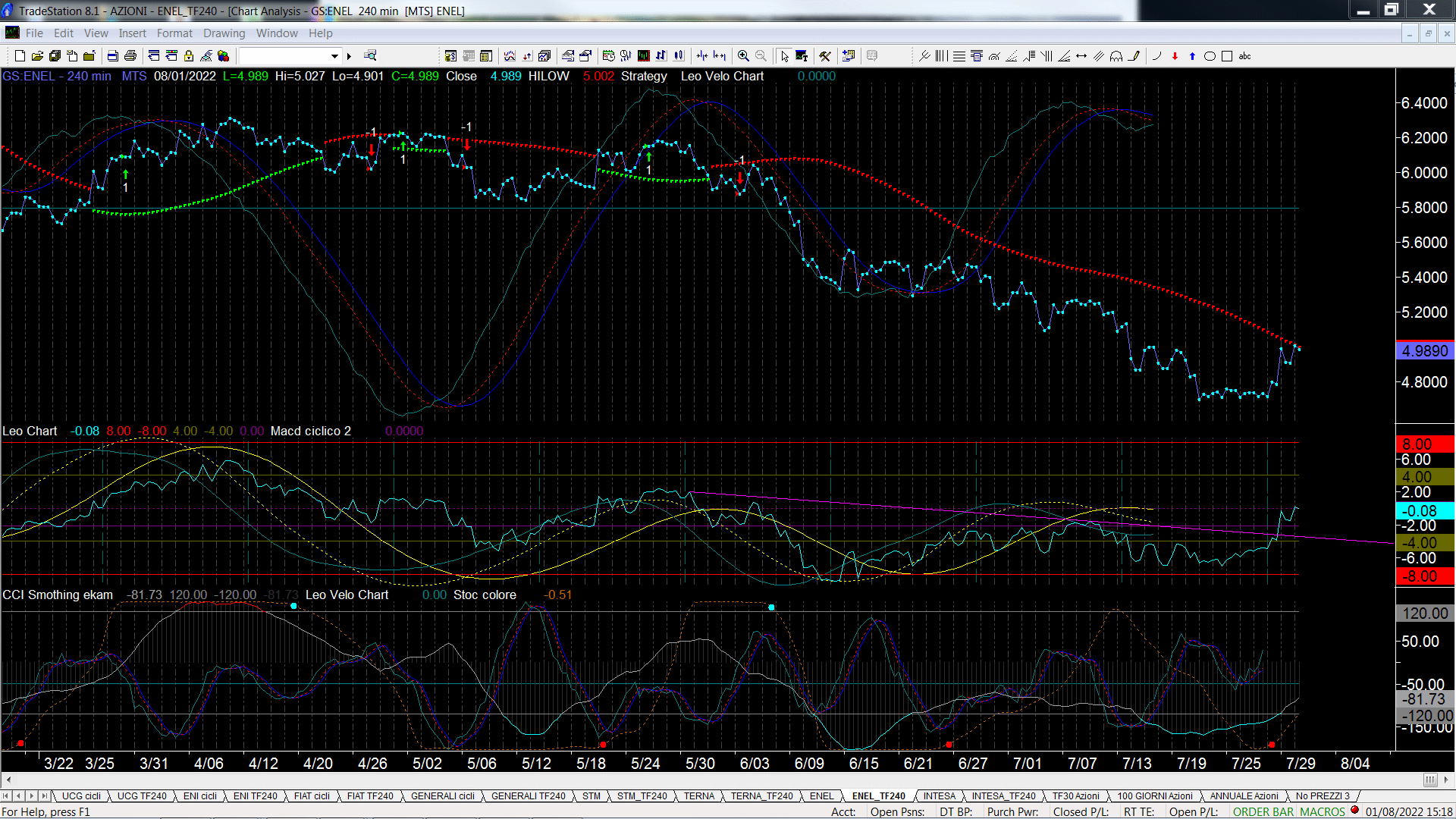Click the 4.9890 current price label
Viewport: 1456px width, 819px height.
1425,351
